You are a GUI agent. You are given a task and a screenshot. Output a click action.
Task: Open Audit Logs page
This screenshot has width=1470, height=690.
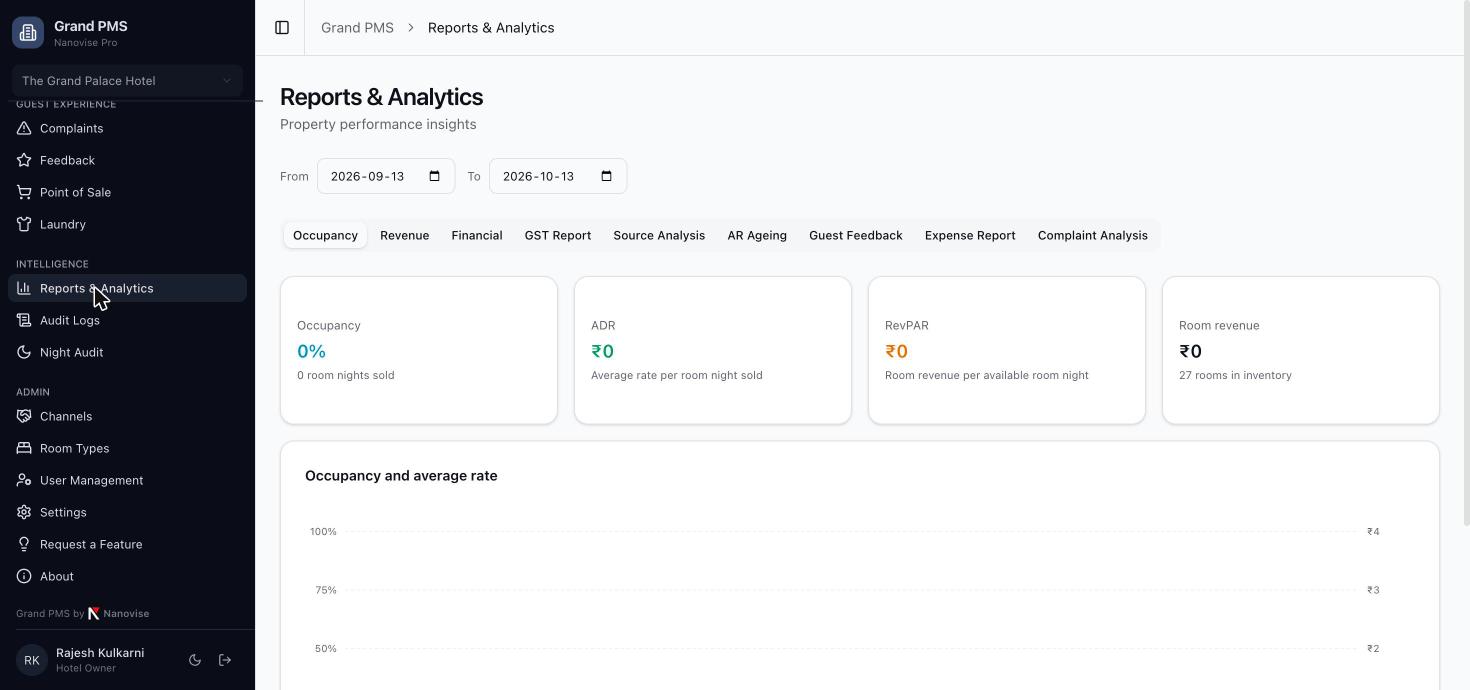tap(127, 320)
